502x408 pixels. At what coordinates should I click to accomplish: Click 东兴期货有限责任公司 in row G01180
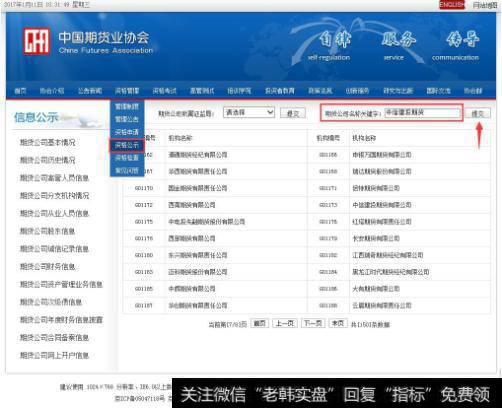(x=198, y=255)
